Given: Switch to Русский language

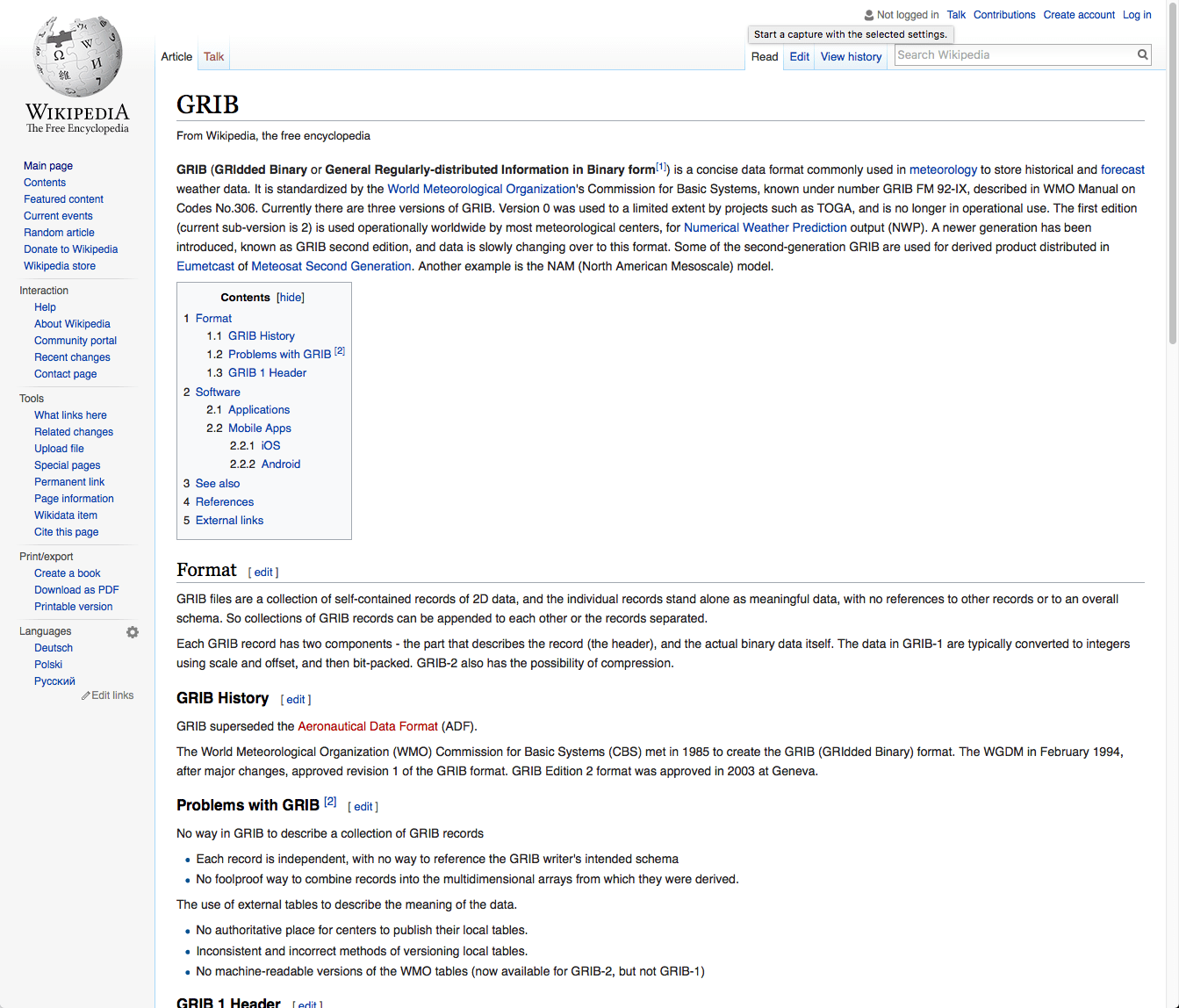Looking at the screenshot, I should click(x=54, y=681).
